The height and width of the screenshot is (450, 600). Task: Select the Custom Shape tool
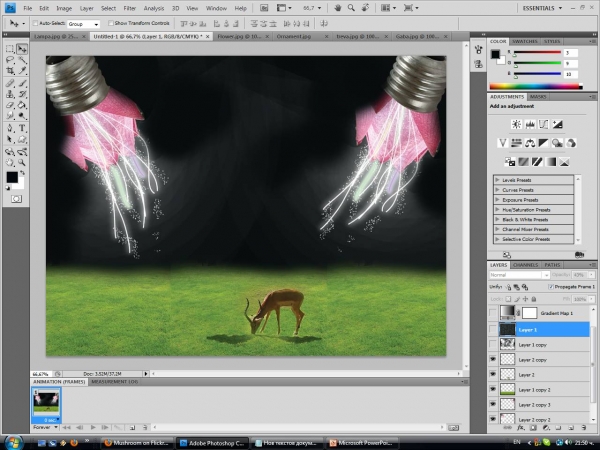pos(22,139)
